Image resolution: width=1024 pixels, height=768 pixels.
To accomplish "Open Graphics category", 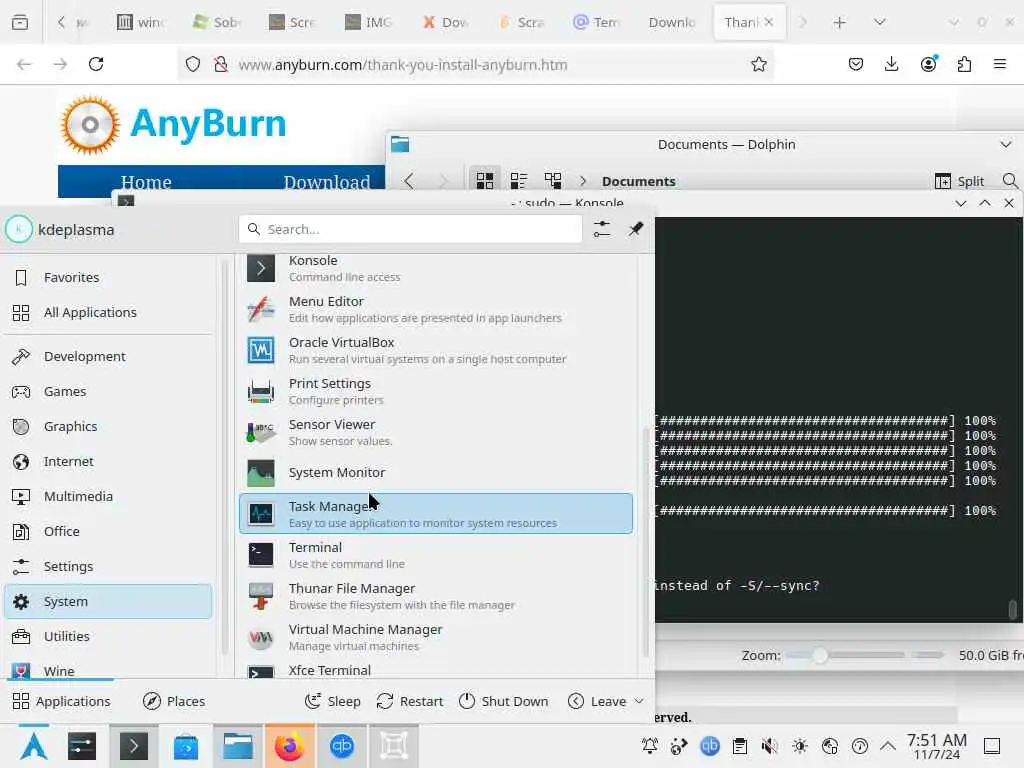I will click(108, 426).
